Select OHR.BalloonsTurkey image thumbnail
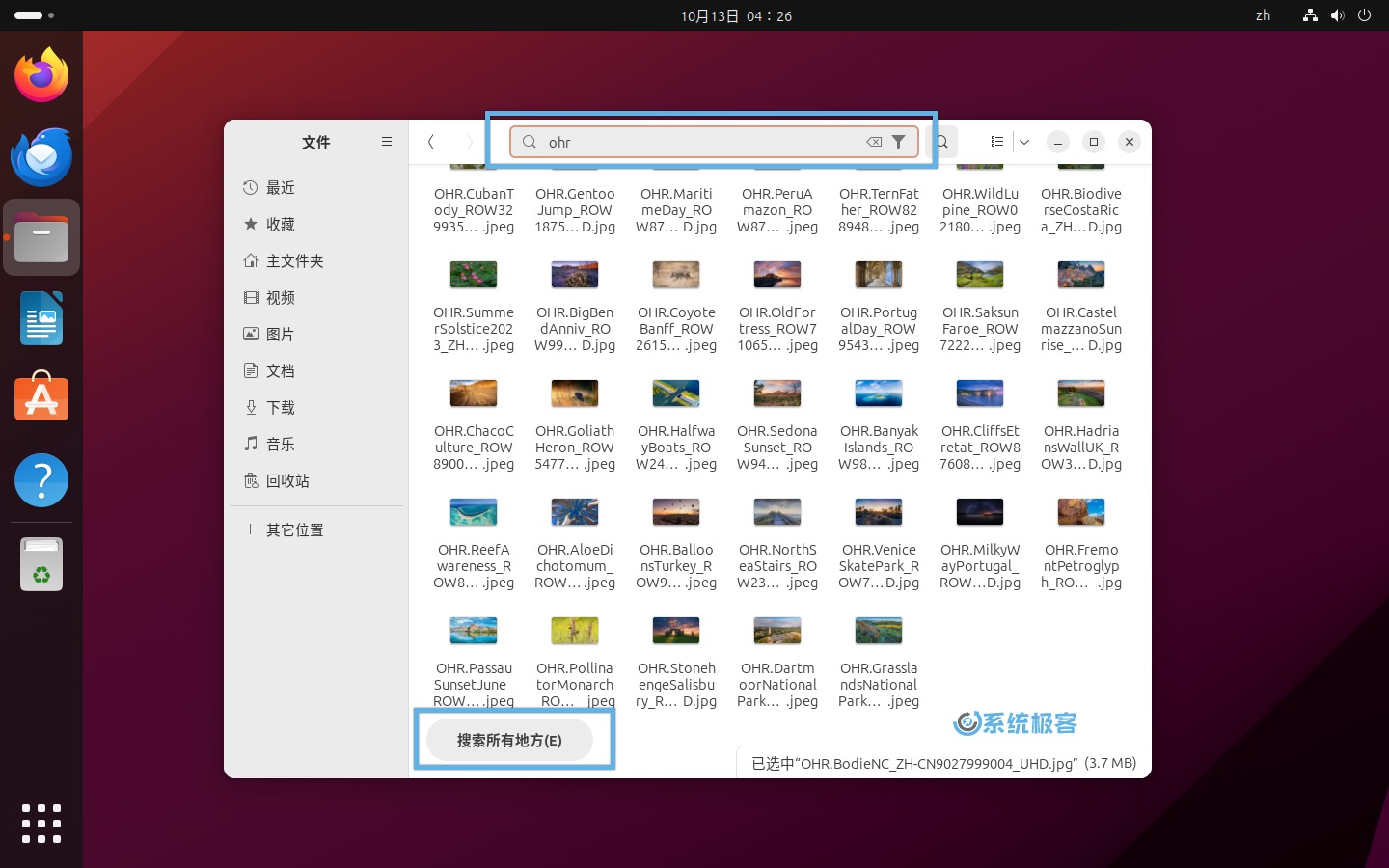Viewport: 1389px width, 868px height. point(676,512)
